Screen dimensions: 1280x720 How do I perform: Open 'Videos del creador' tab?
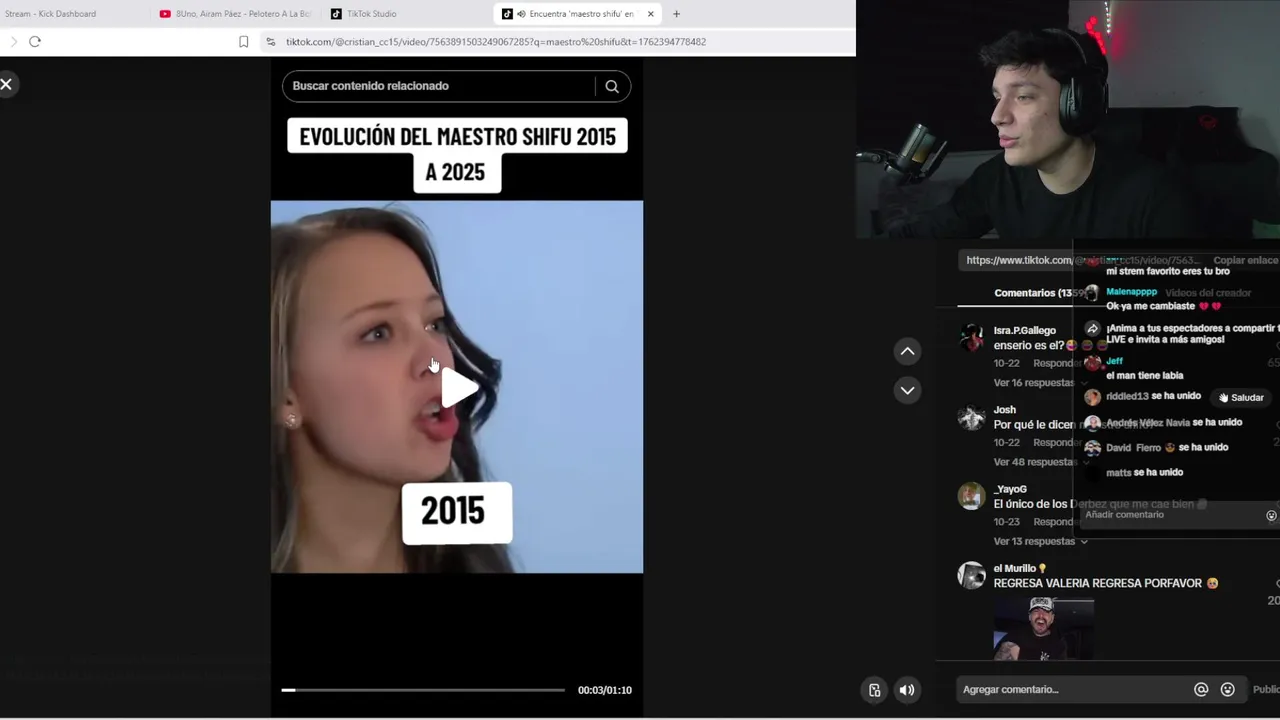[1208, 293]
